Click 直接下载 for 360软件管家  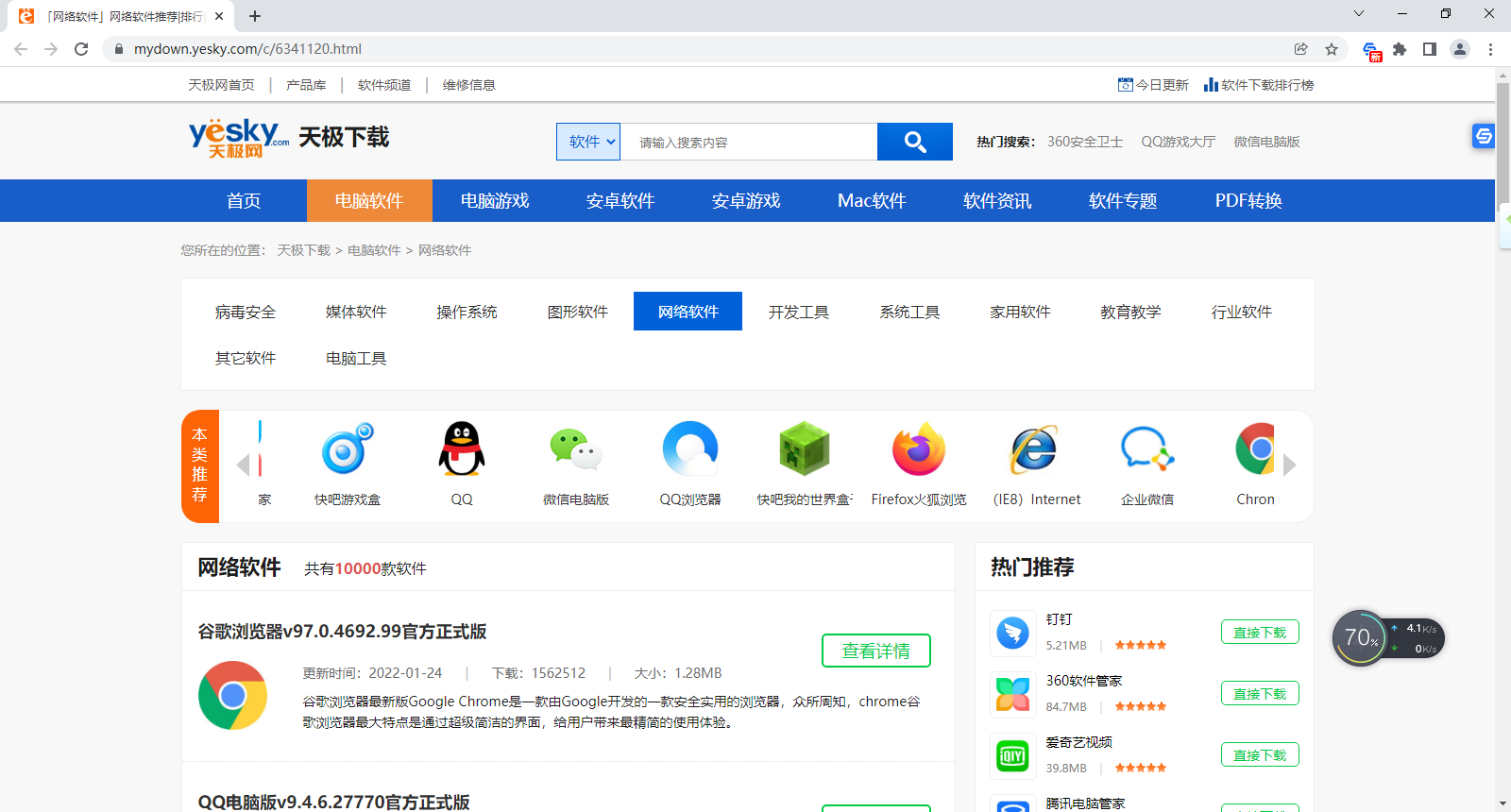(x=1260, y=694)
